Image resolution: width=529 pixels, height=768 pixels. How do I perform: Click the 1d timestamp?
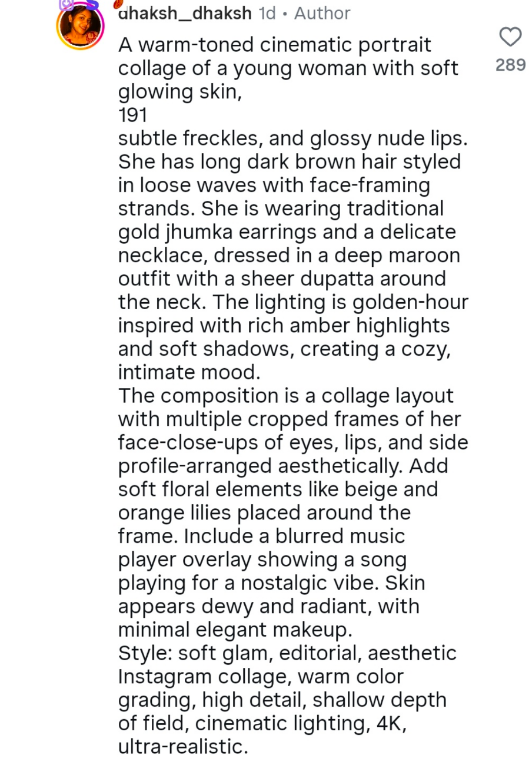tap(267, 13)
